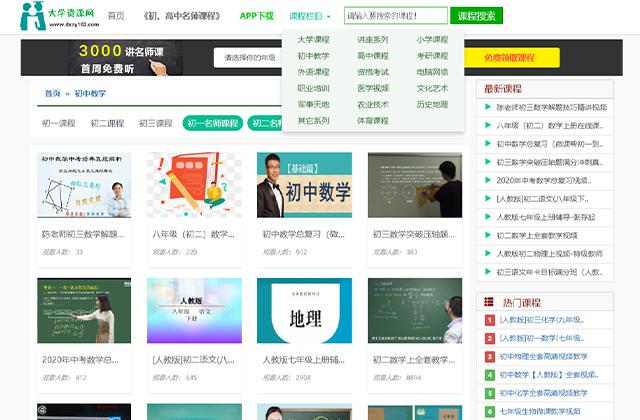Open the 初二数学上全套教学 course thumbnail
Viewport: 640px width, 420px height.
[415, 311]
